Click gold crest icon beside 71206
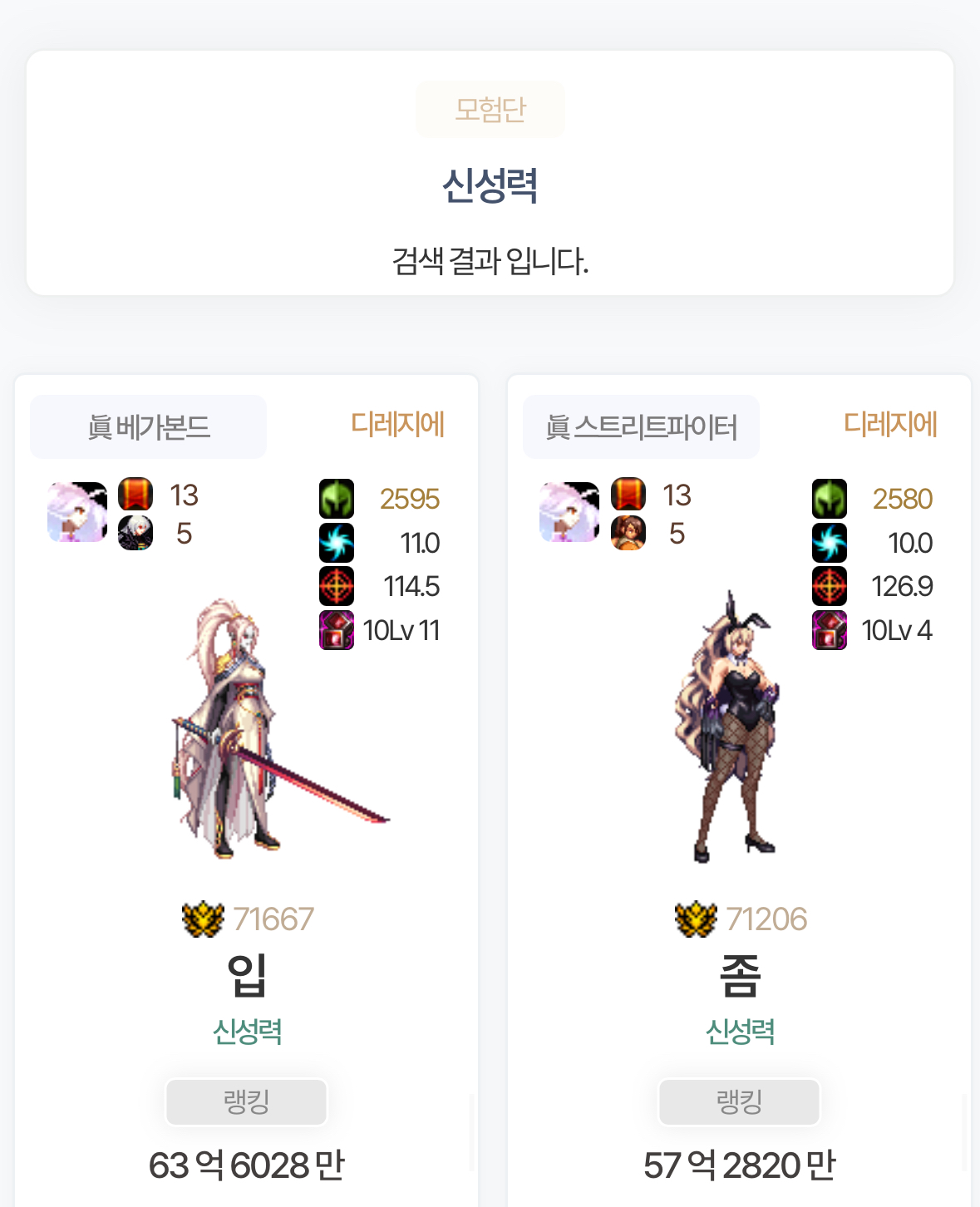 (x=696, y=919)
